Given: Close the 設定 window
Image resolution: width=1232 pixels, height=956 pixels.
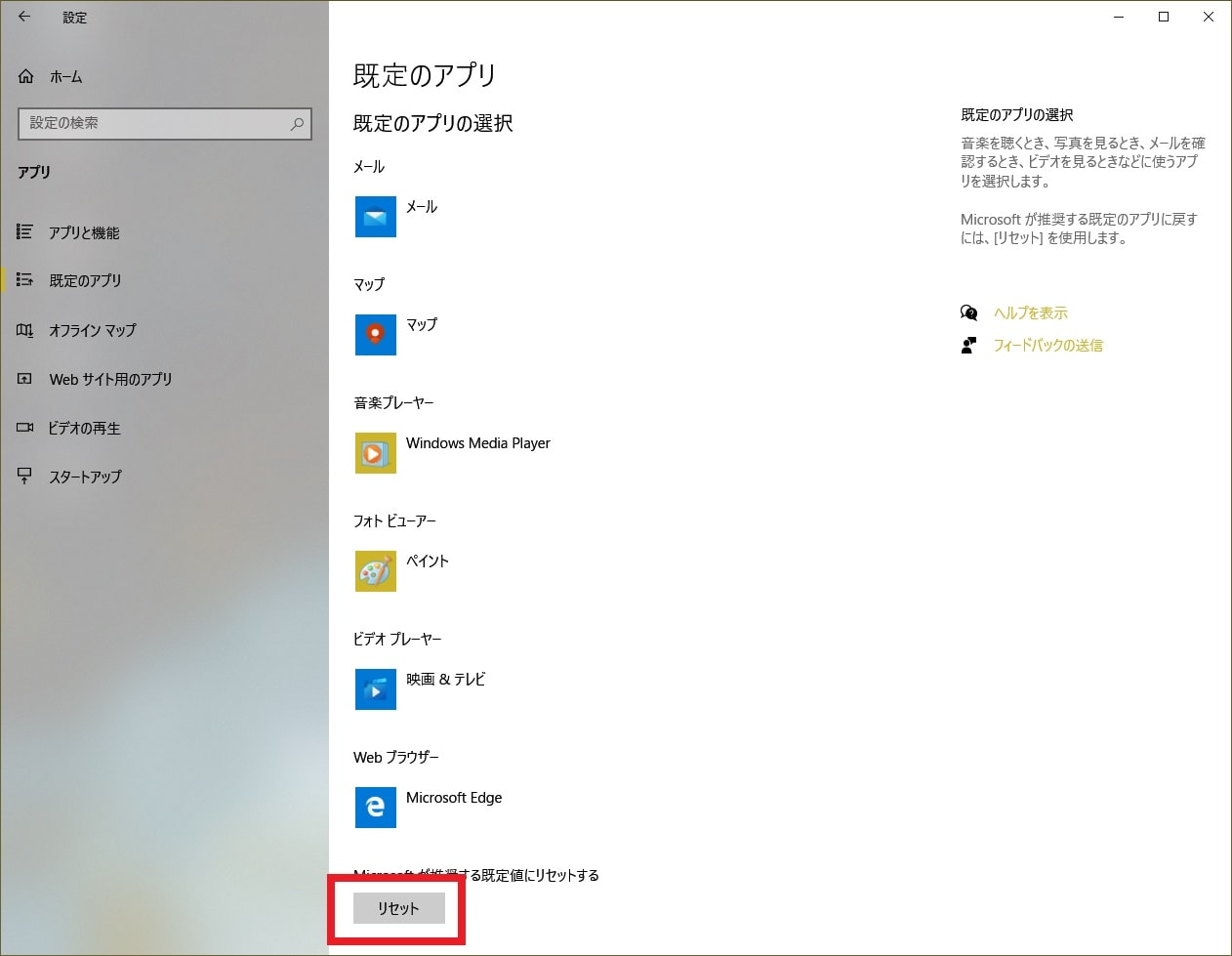Looking at the screenshot, I should tap(1209, 17).
